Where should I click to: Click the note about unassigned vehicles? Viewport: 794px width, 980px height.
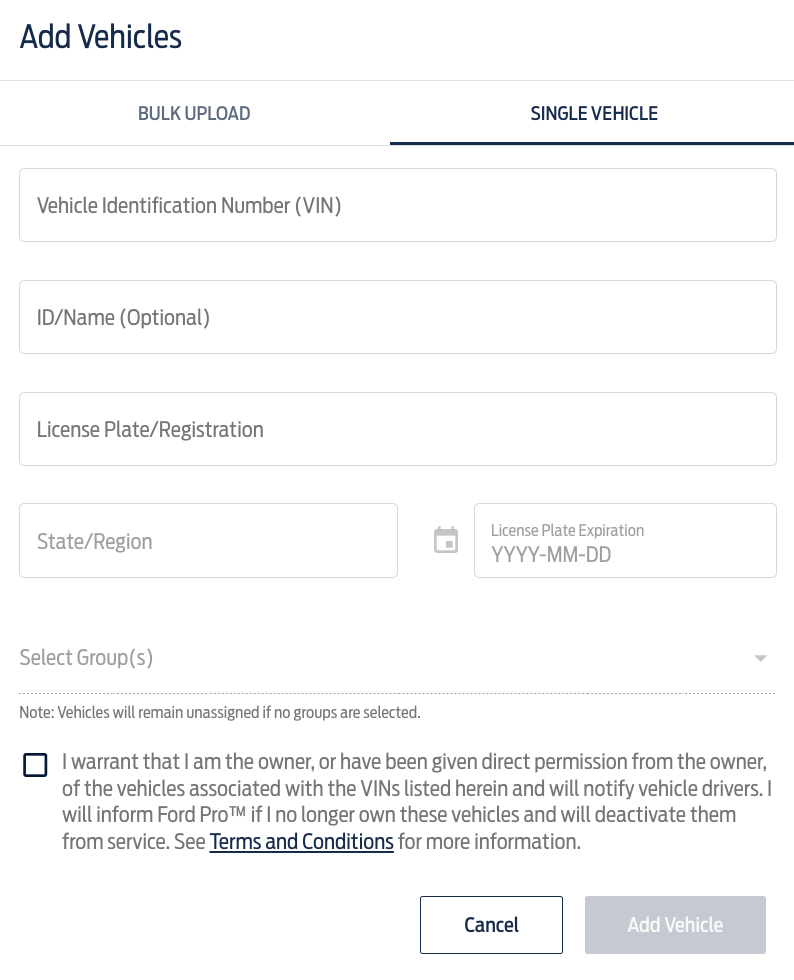(x=220, y=712)
